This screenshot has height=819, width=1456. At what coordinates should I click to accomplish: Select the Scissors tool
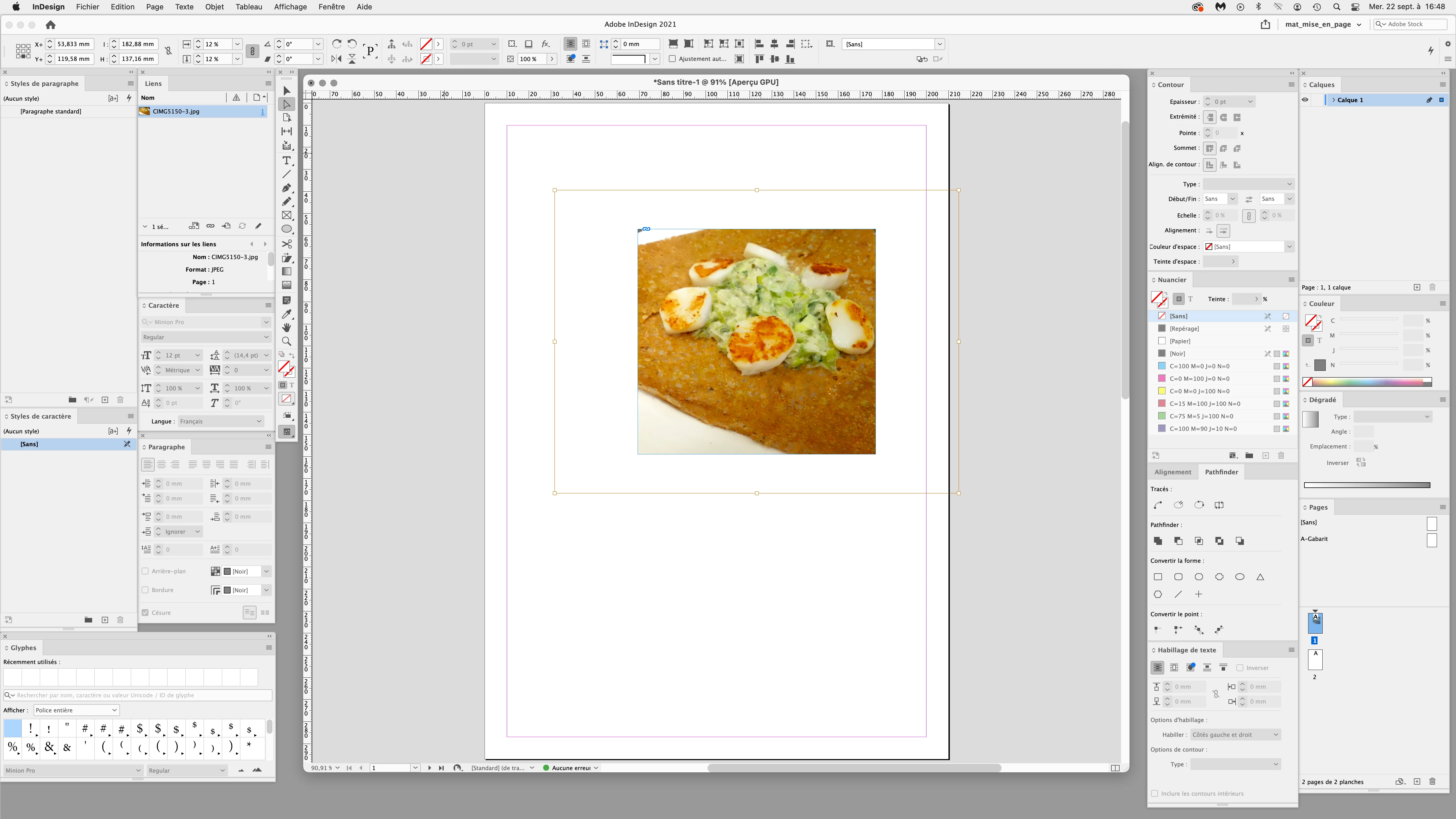tap(287, 244)
